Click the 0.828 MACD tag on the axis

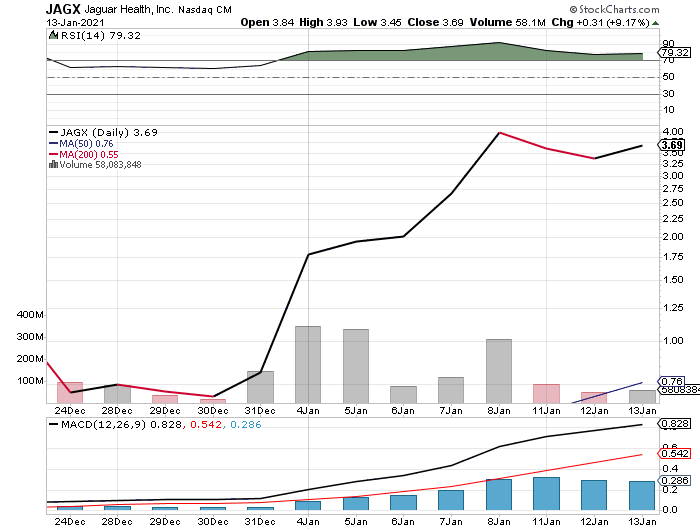(675, 424)
